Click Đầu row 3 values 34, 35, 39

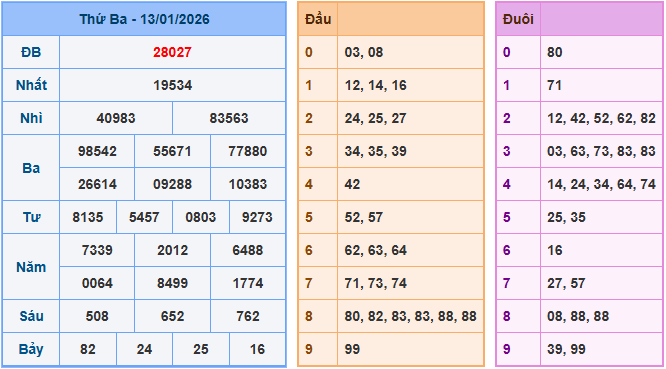tap(375, 151)
